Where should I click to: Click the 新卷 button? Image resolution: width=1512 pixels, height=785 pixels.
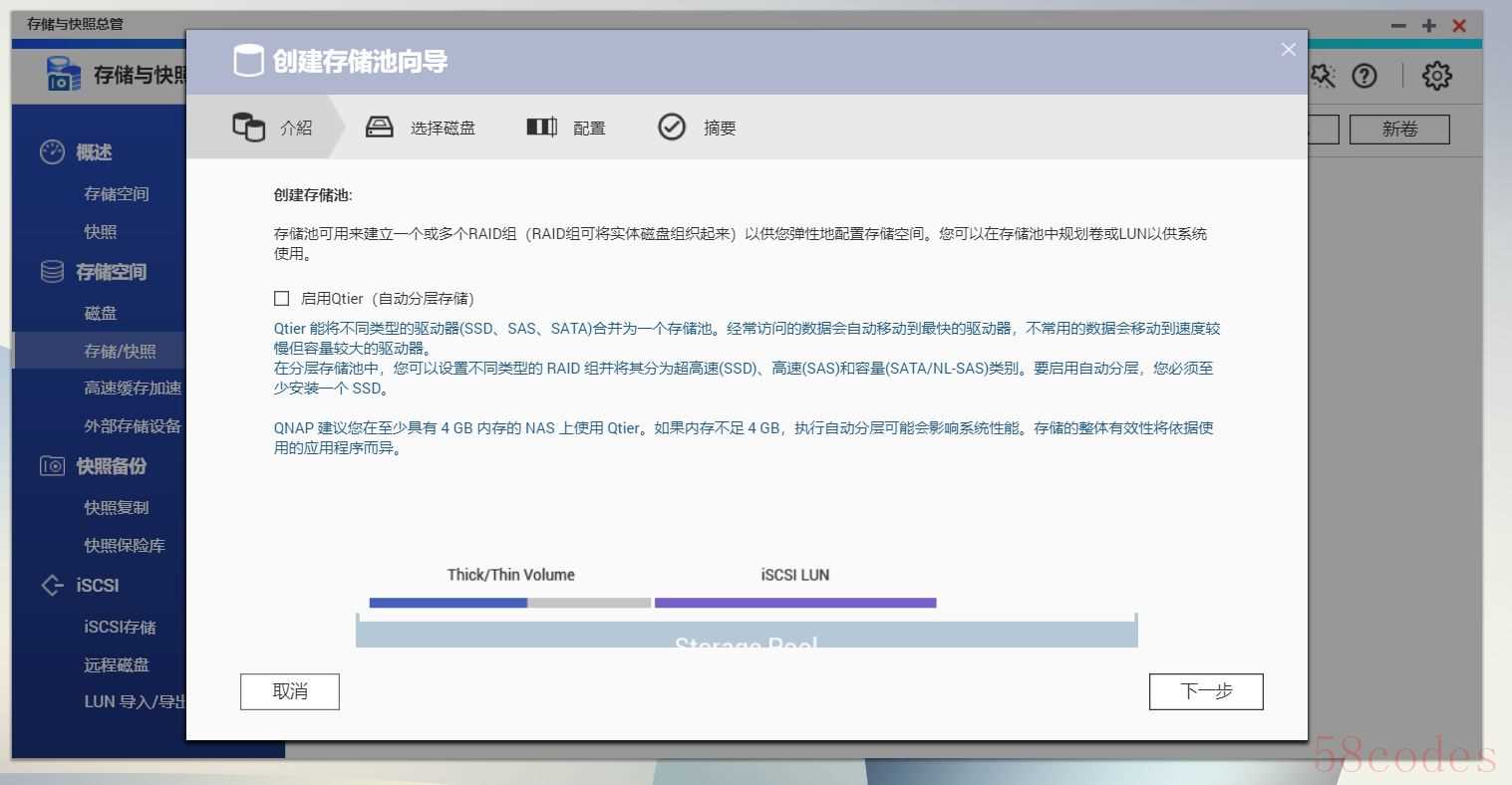pyautogui.click(x=1399, y=130)
